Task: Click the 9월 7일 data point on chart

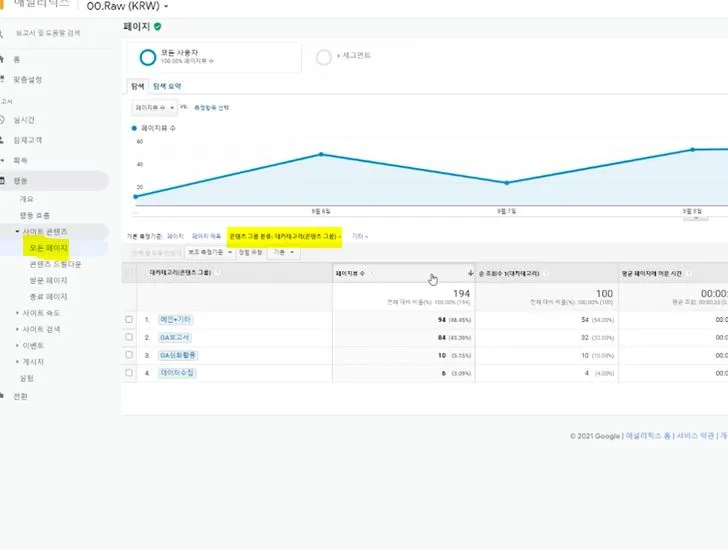Action: pos(507,183)
